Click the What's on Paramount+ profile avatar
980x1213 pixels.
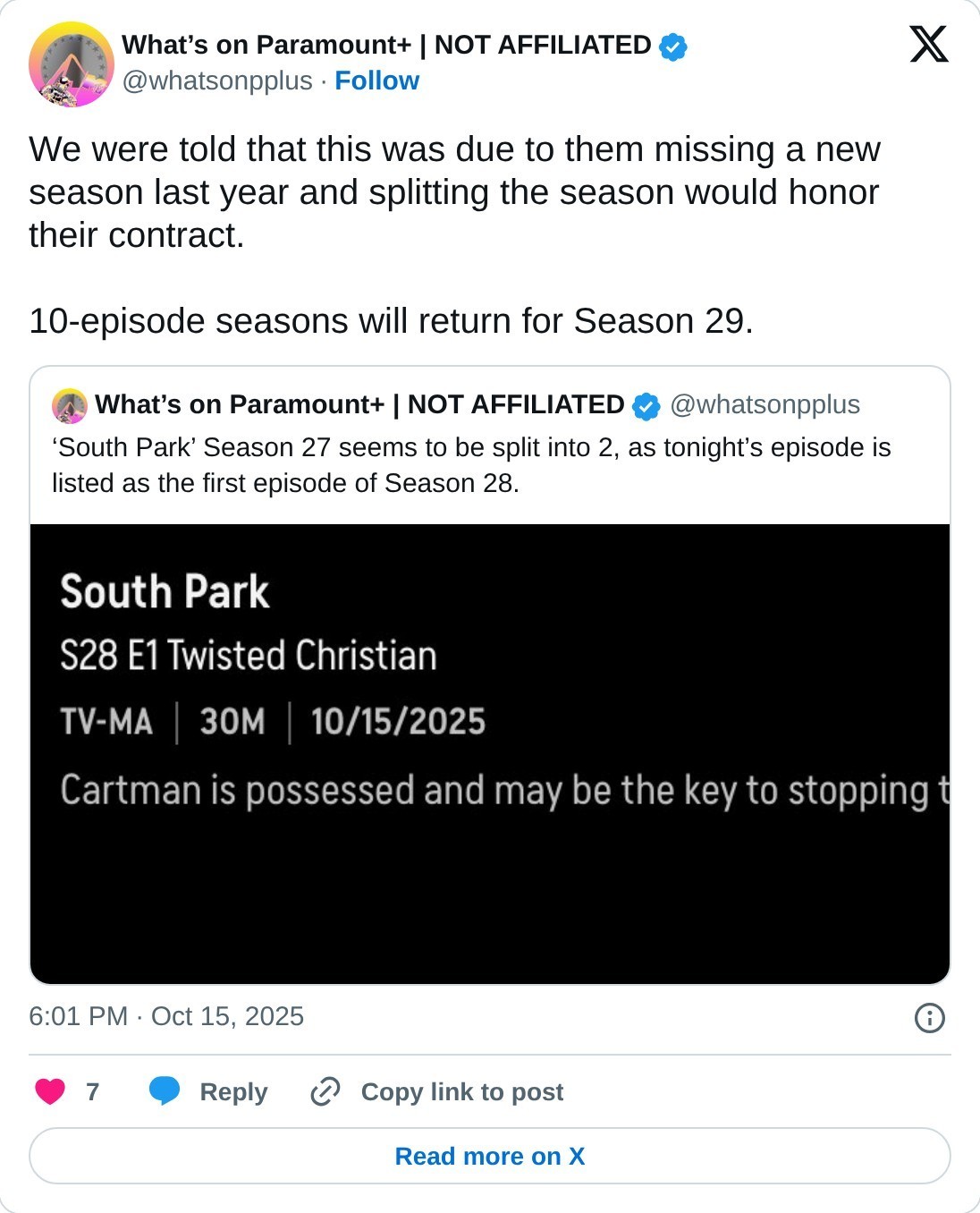72,64
